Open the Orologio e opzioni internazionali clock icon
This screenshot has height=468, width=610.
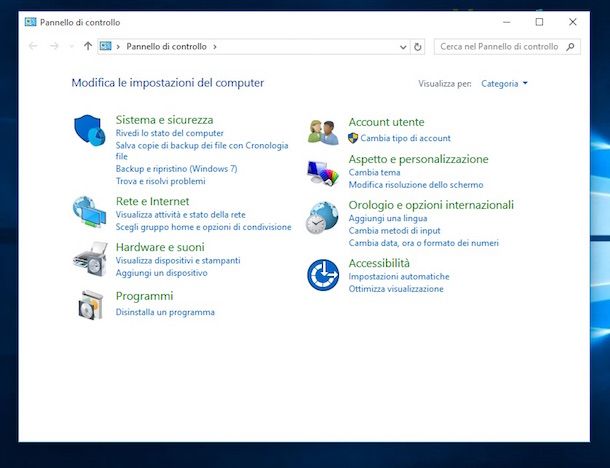[322, 217]
